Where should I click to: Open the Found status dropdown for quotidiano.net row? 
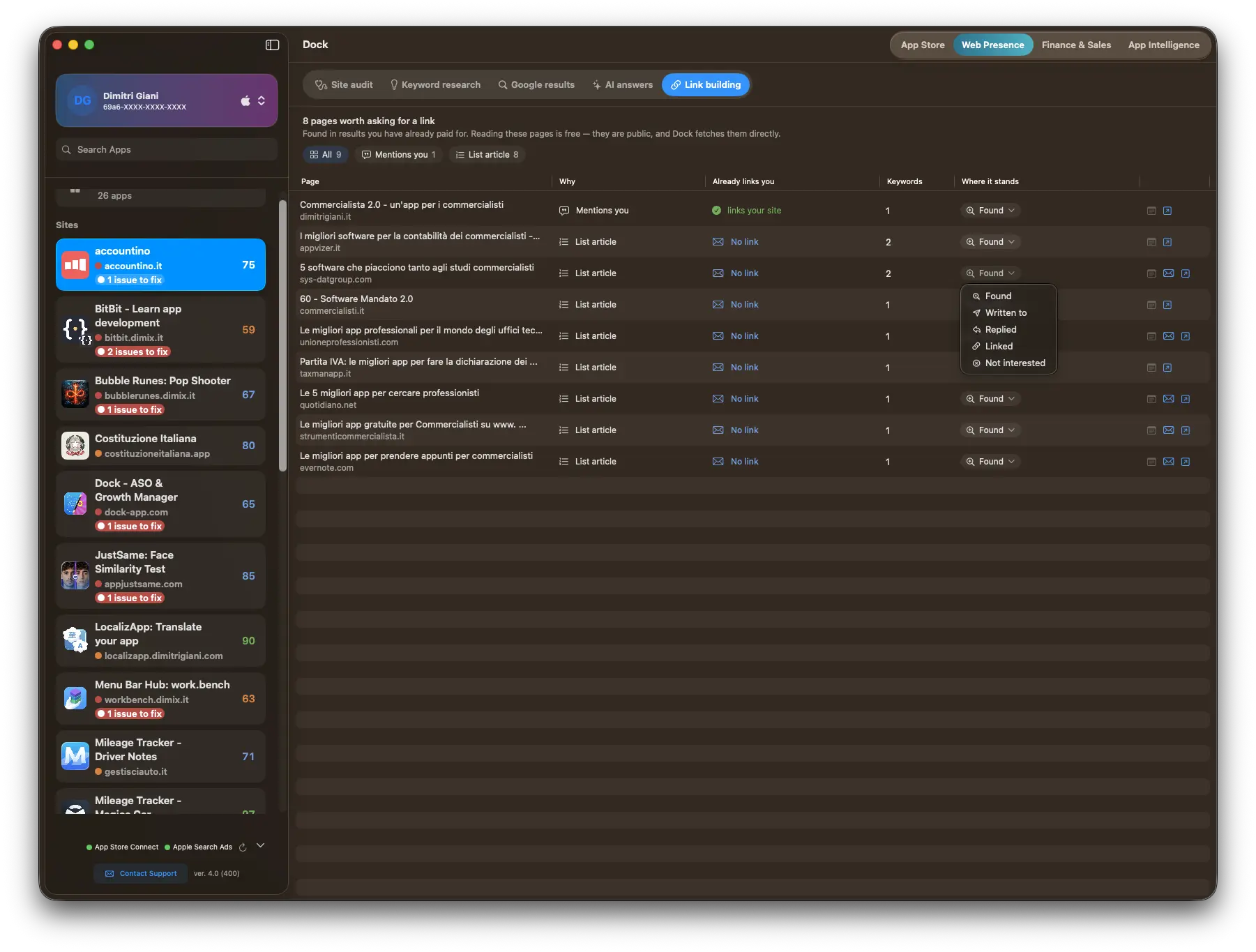(x=990, y=399)
